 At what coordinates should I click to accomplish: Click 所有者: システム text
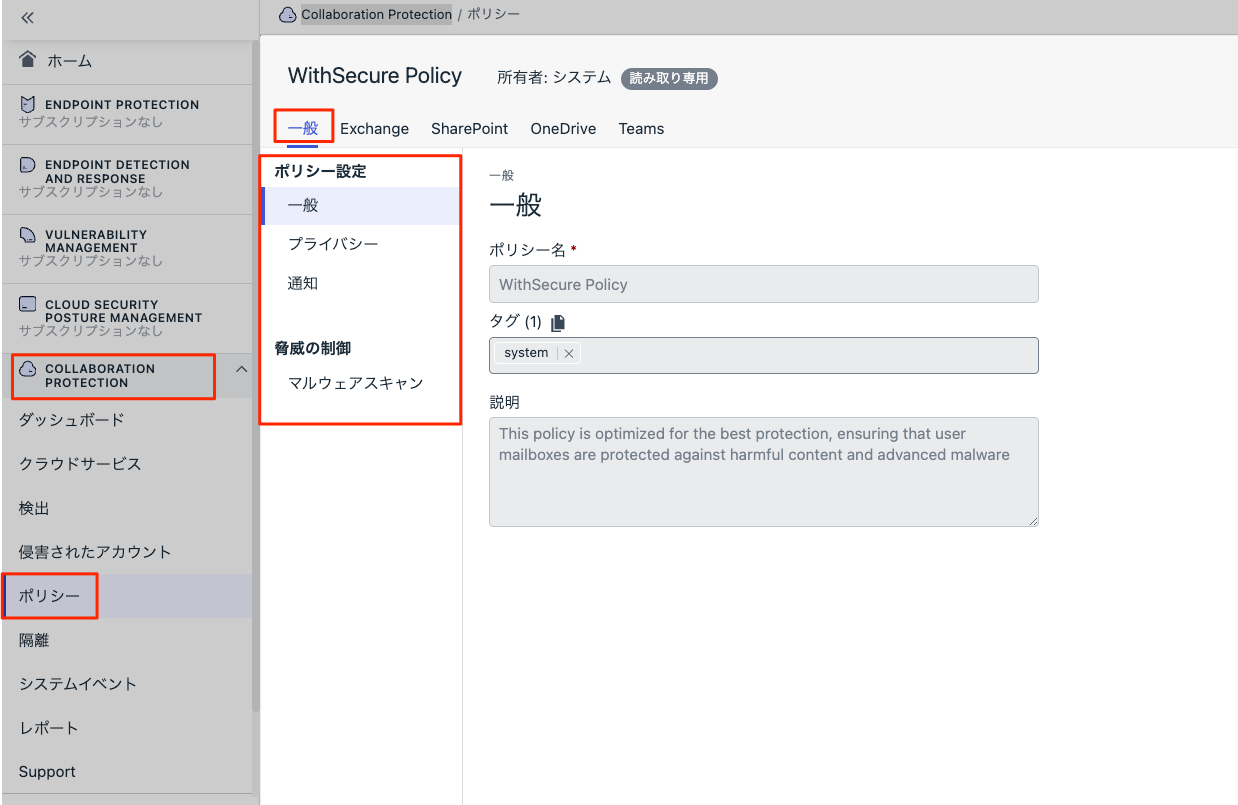click(554, 77)
